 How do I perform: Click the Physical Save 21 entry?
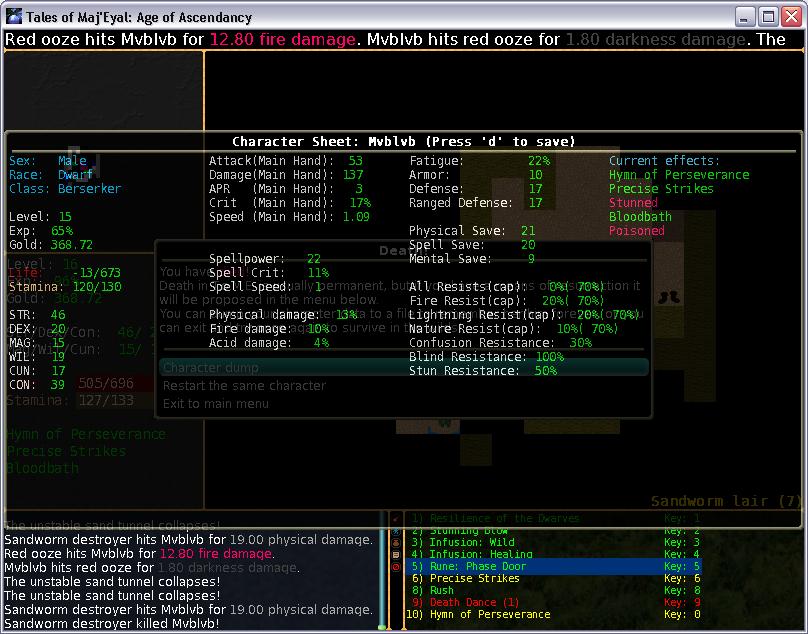click(472, 230)
